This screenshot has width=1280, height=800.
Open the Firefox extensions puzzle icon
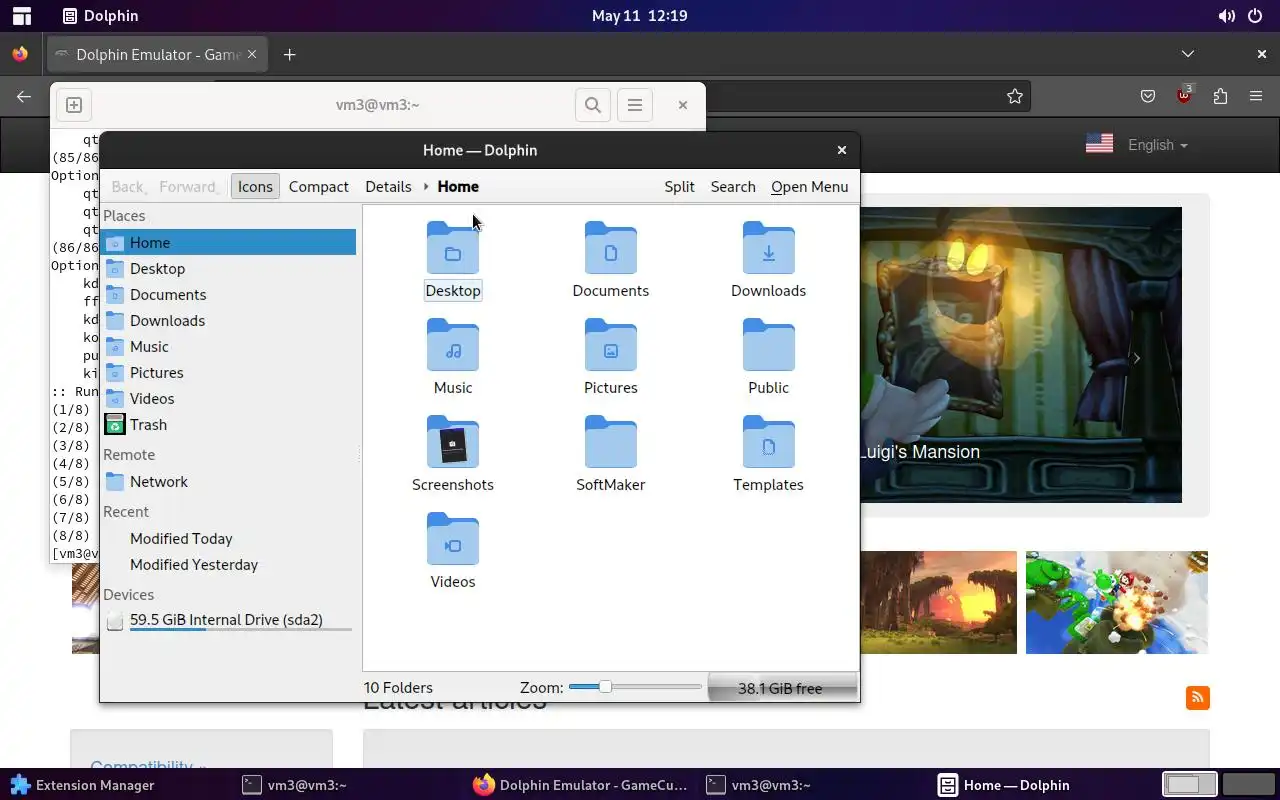(1220, 96)
